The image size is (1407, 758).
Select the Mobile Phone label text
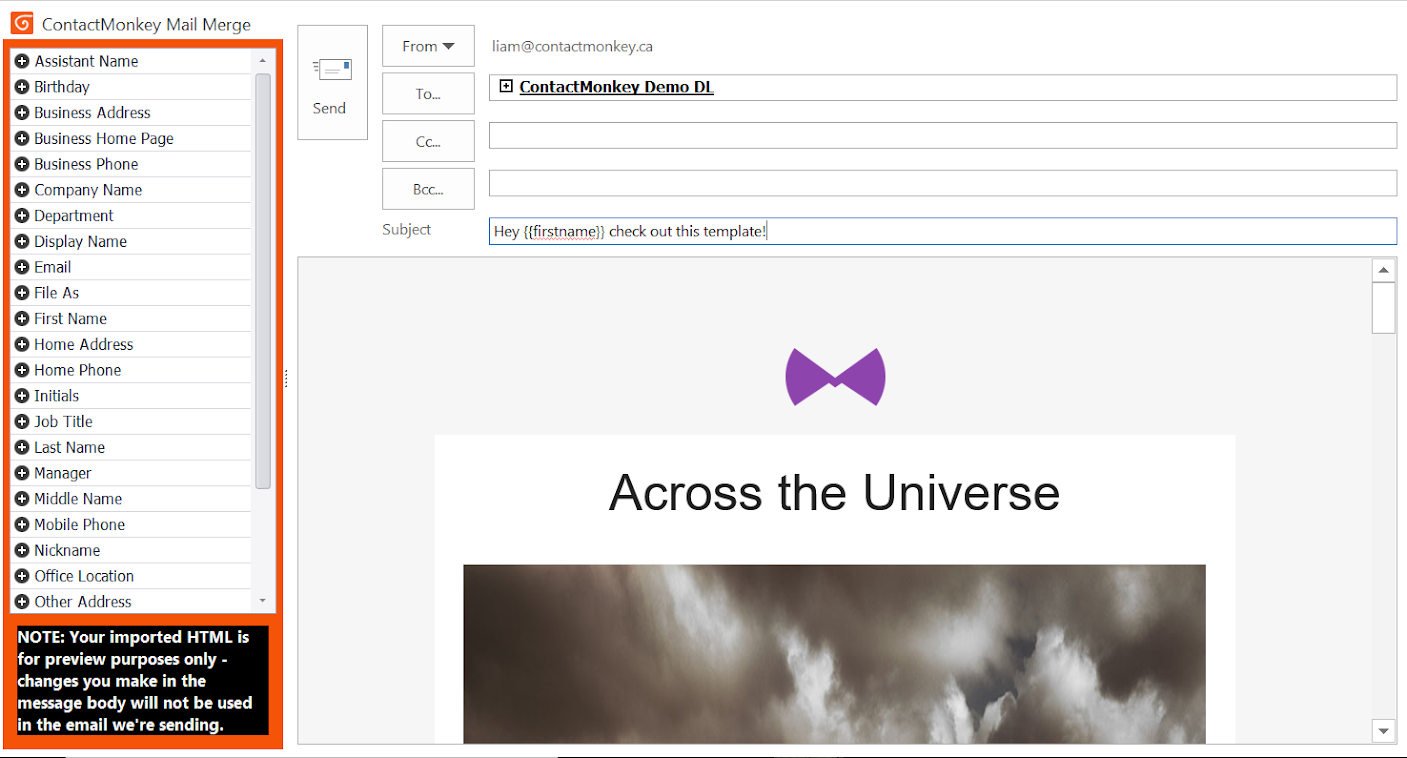(x=80, y=525)
